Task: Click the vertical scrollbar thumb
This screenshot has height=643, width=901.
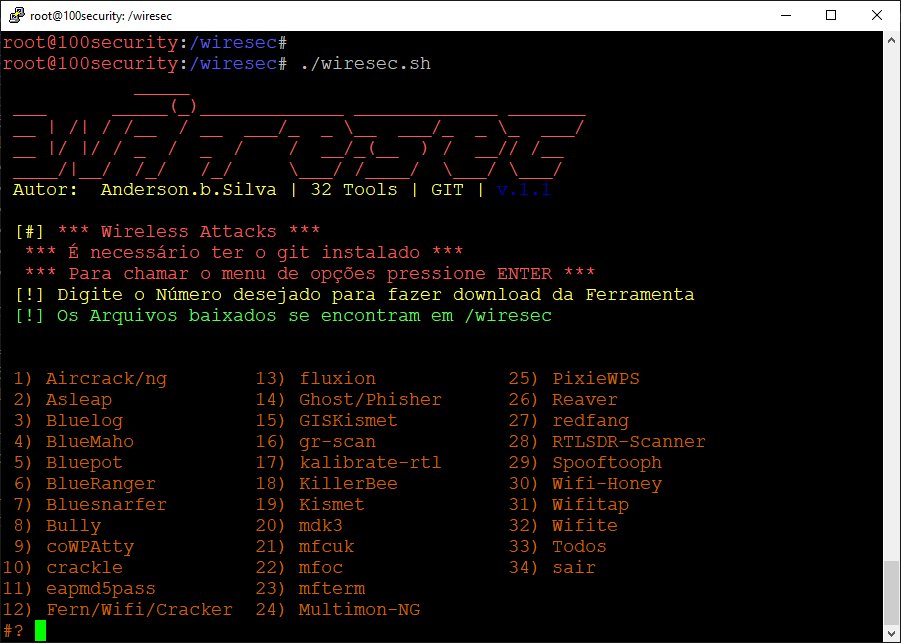Action: [891, 592]
